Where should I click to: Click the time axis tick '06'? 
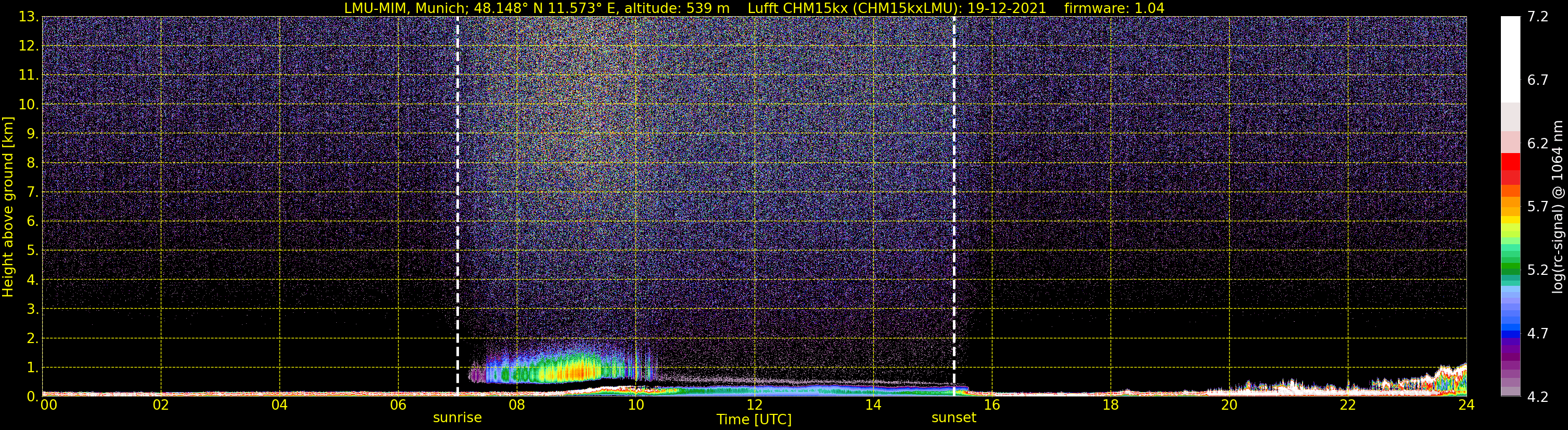[398, 405]
